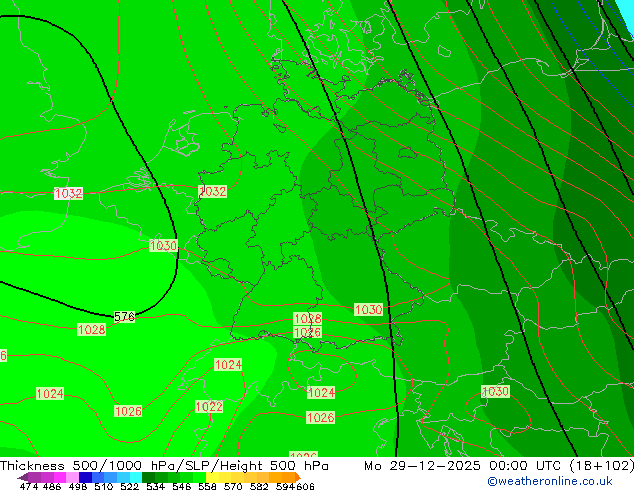Screen dimensions: 634x490
Task: Click the 1030 label nearest the 576 contour
Action: coord(163,246)
